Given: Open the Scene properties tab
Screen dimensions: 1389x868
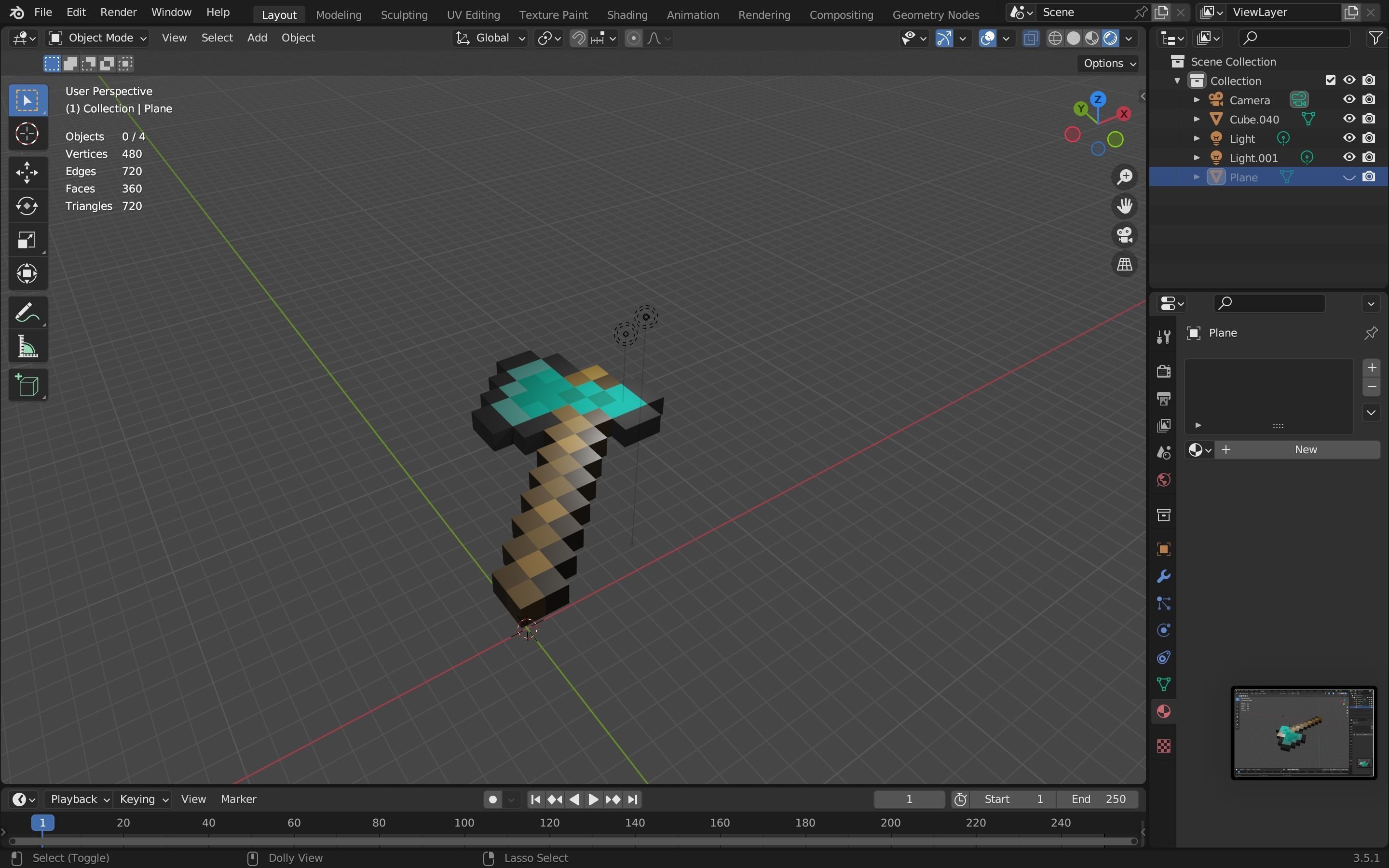Looking at the screenshot, I should pos(1163,453).
